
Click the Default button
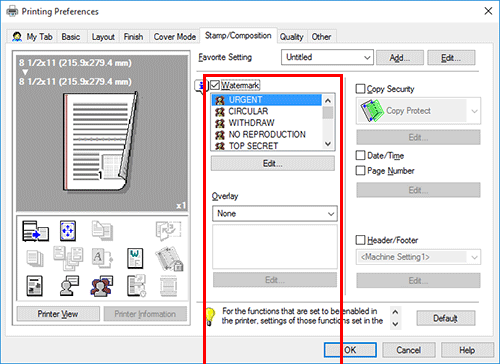click(x=446, y=318)
